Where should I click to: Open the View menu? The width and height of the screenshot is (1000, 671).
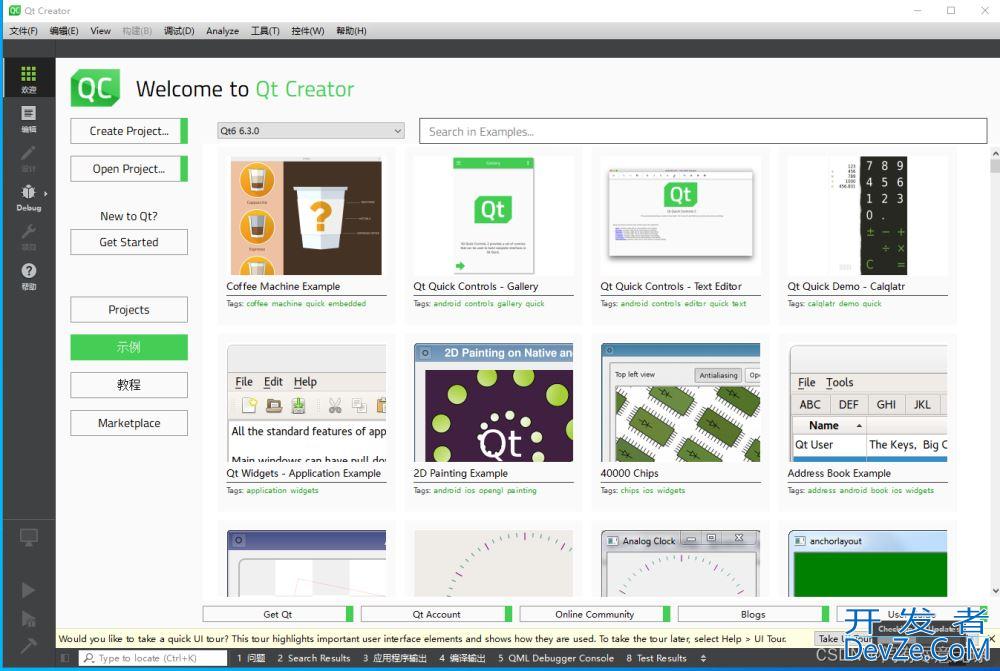point(100,31)
